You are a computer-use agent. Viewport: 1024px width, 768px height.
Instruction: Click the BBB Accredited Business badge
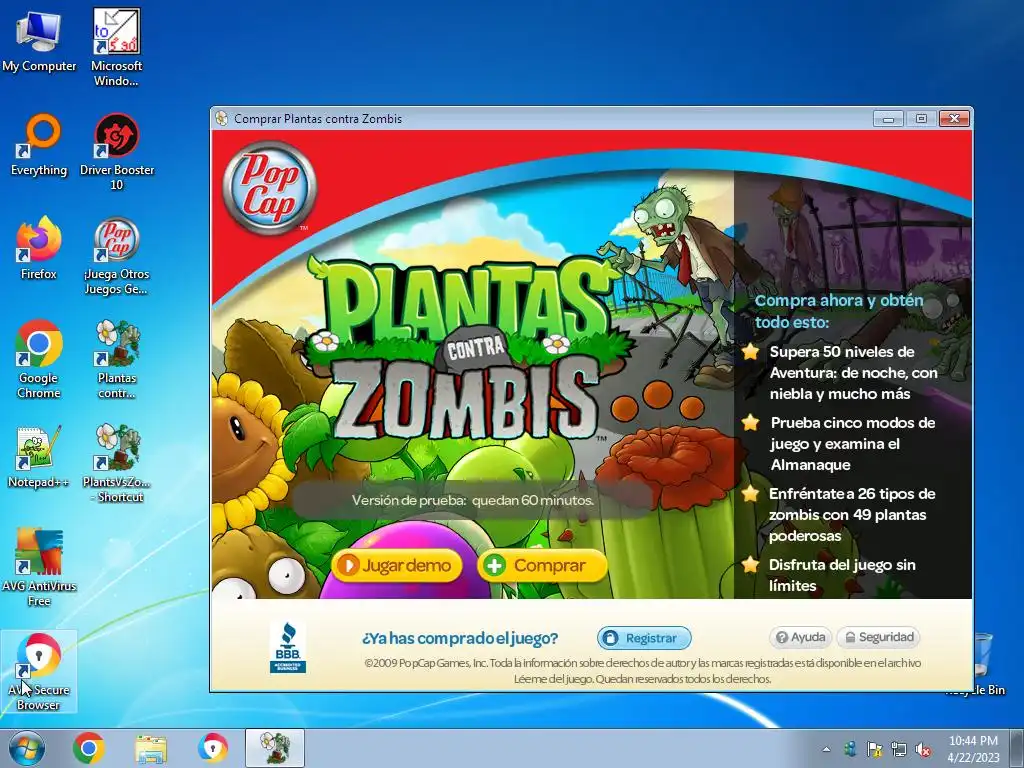[287, 647]
